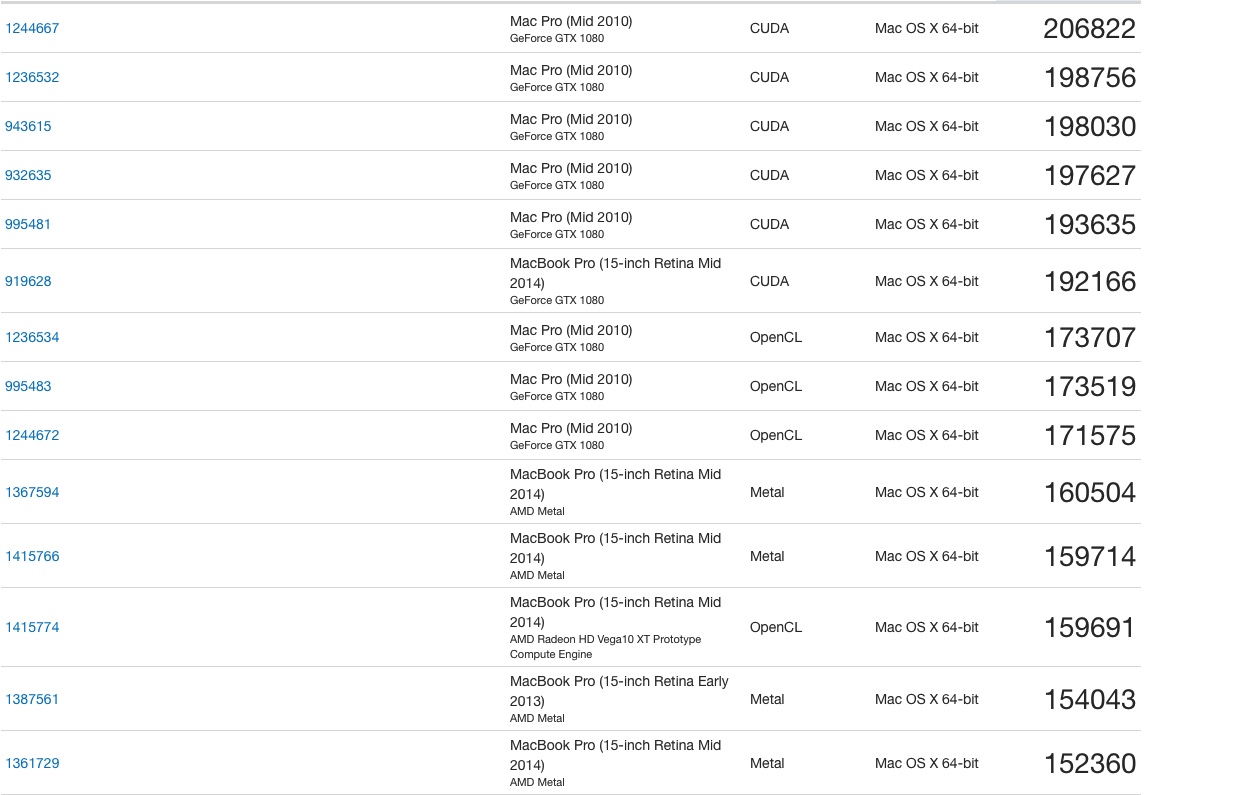This screenshot has width=1258, height=795.
Task: Open OpenCL result 1236534
Action: pos(32,338)
